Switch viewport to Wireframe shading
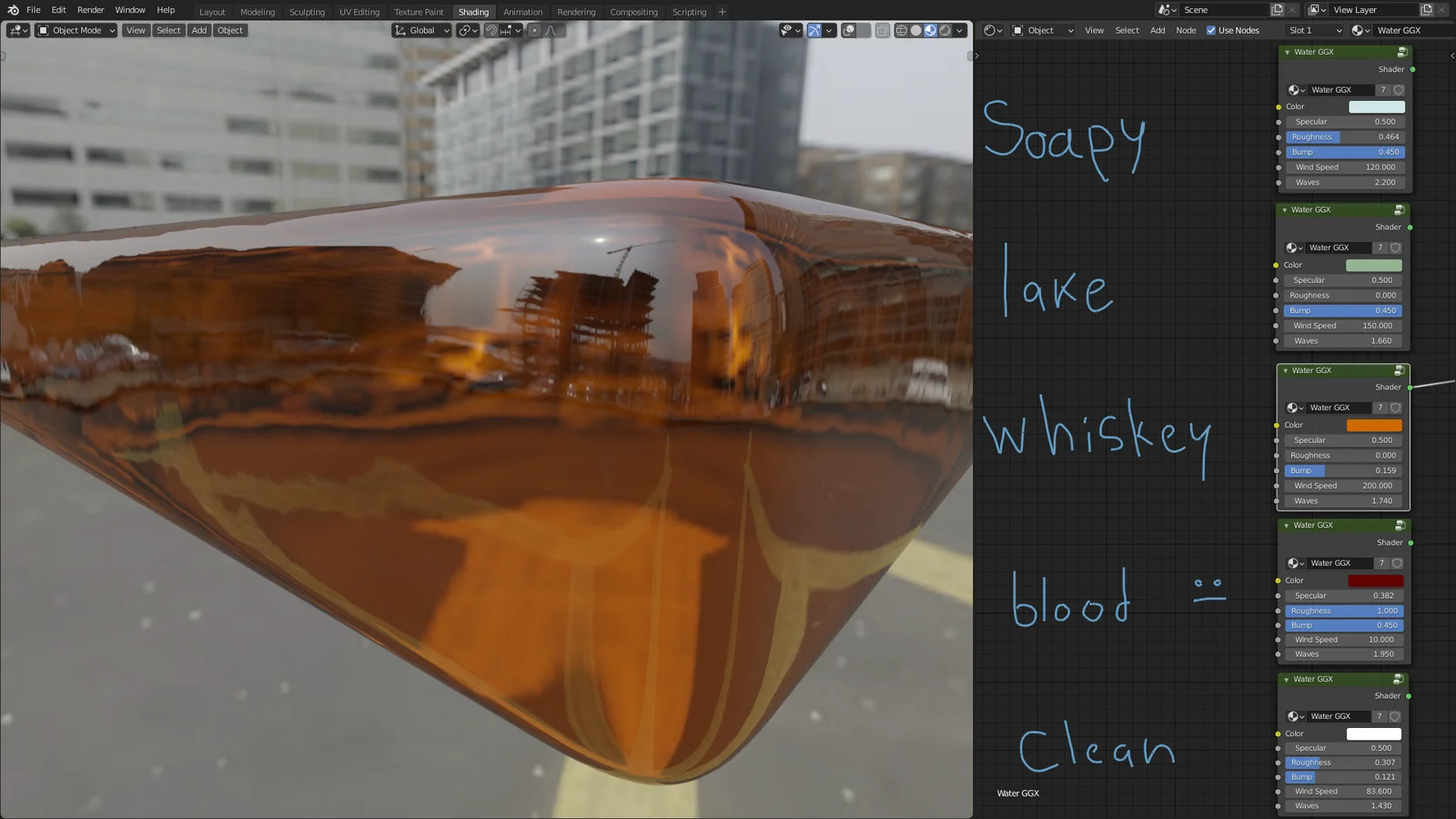 tap(901, 30)
